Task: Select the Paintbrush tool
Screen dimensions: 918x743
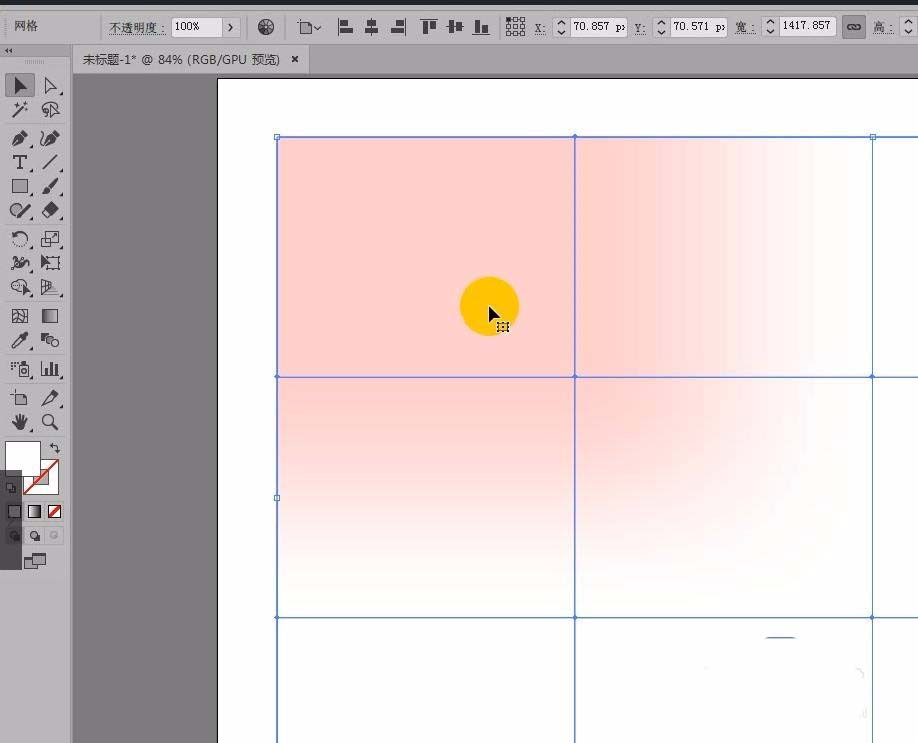Action: [50, 186]
